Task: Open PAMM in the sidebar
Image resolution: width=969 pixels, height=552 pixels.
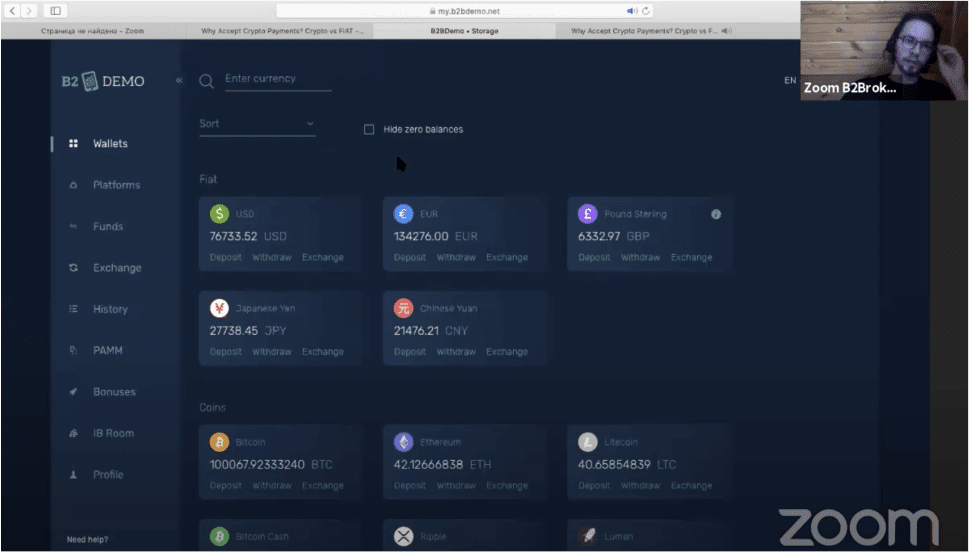Action: [108, 350]
